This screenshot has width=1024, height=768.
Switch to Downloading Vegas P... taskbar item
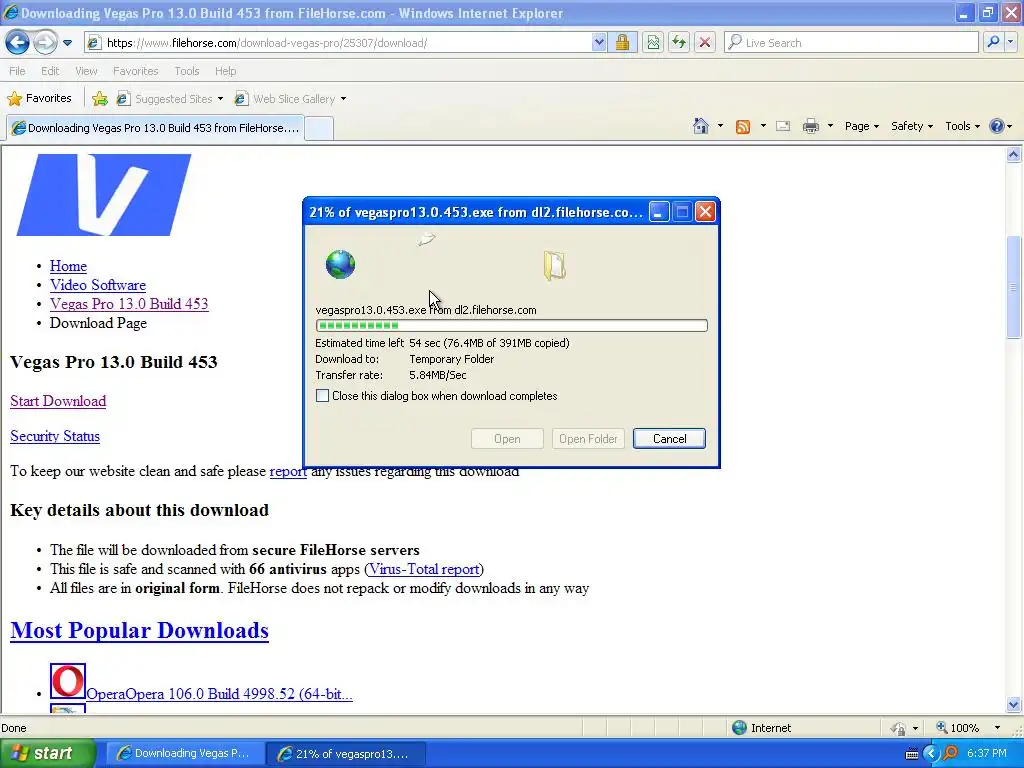185,754
